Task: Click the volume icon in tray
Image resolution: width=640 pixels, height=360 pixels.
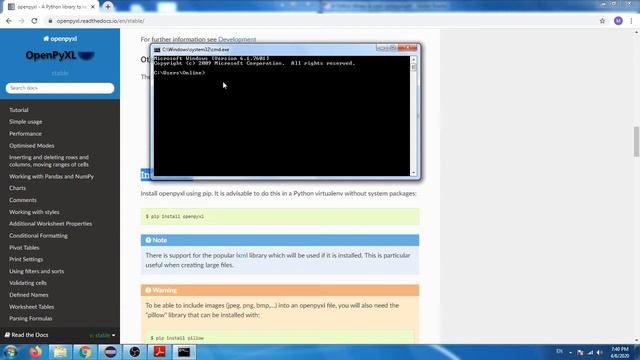Action: [x=600, y=352]
